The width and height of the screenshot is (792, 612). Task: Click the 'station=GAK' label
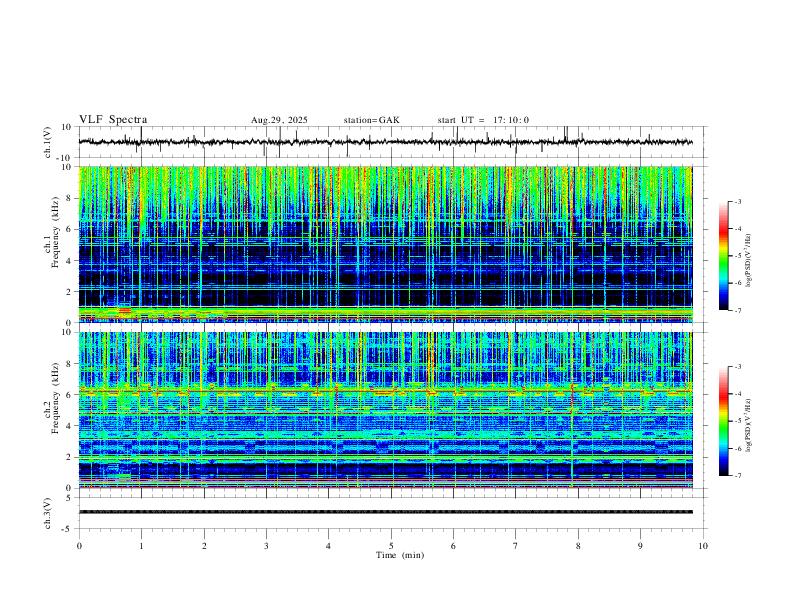point(372,120)
